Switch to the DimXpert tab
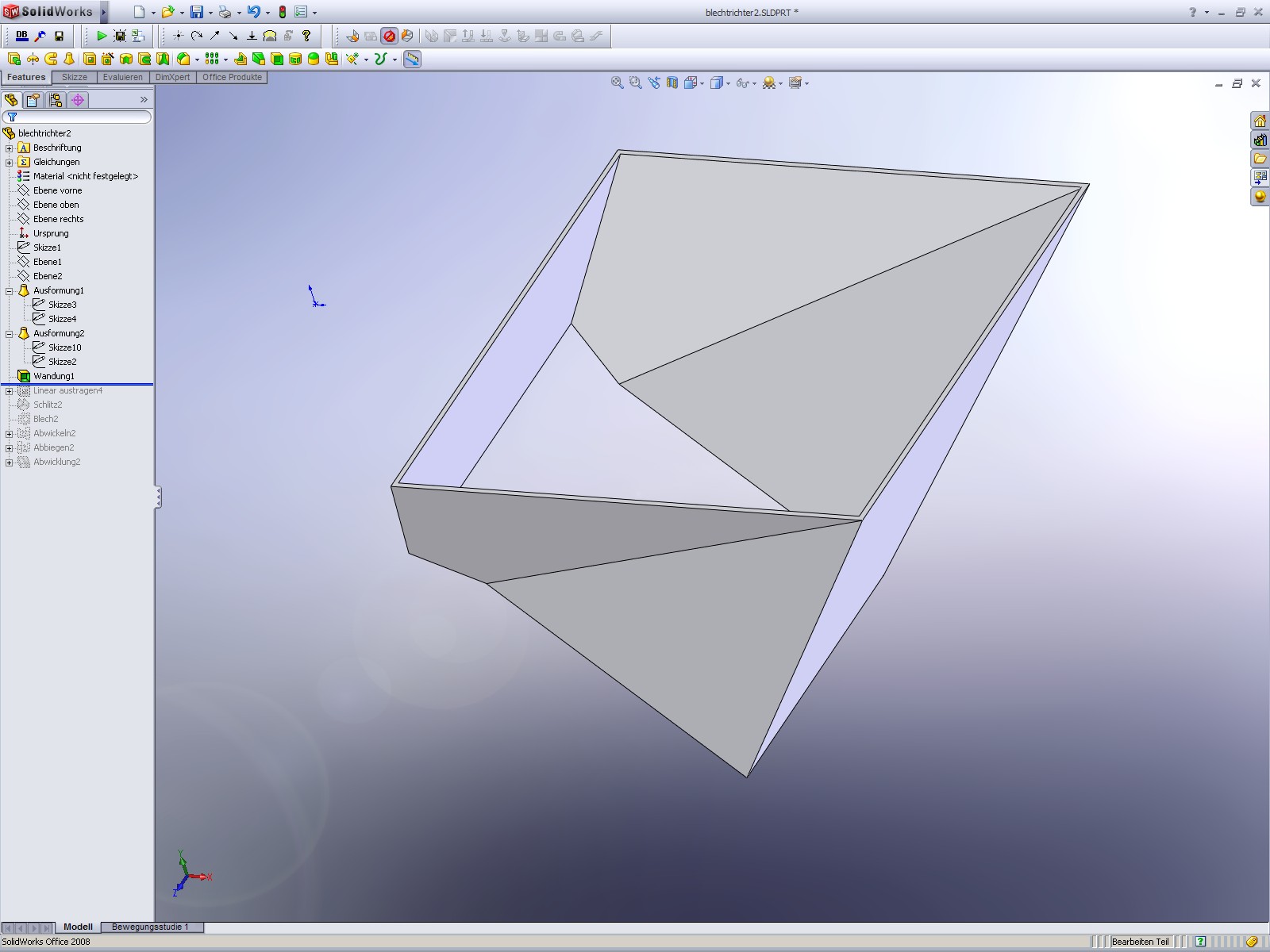This screenshot has width=1270, height=952. pyautogui.click(x=172, y=77)
